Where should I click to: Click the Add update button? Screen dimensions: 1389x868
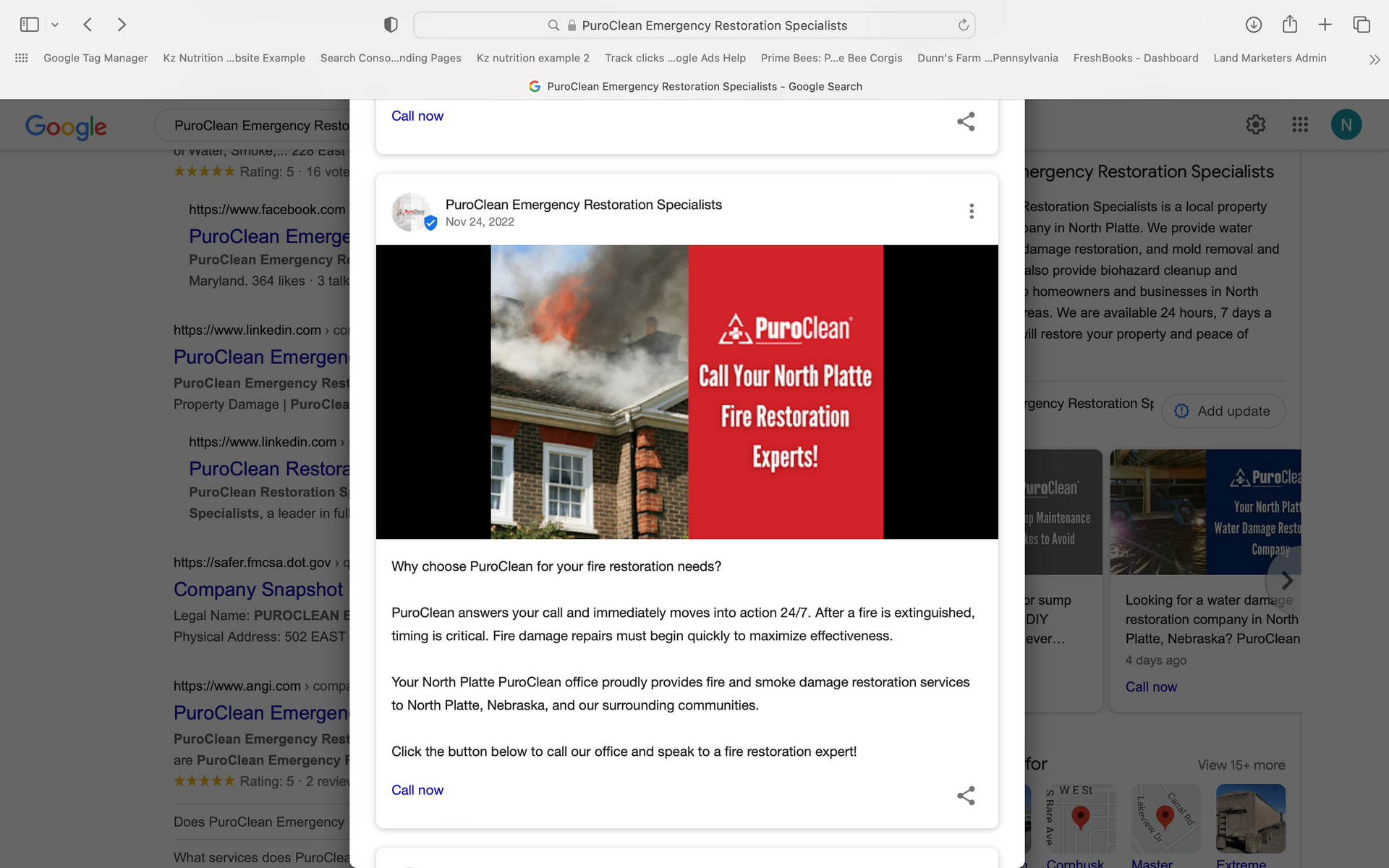tap(1223, 411)
